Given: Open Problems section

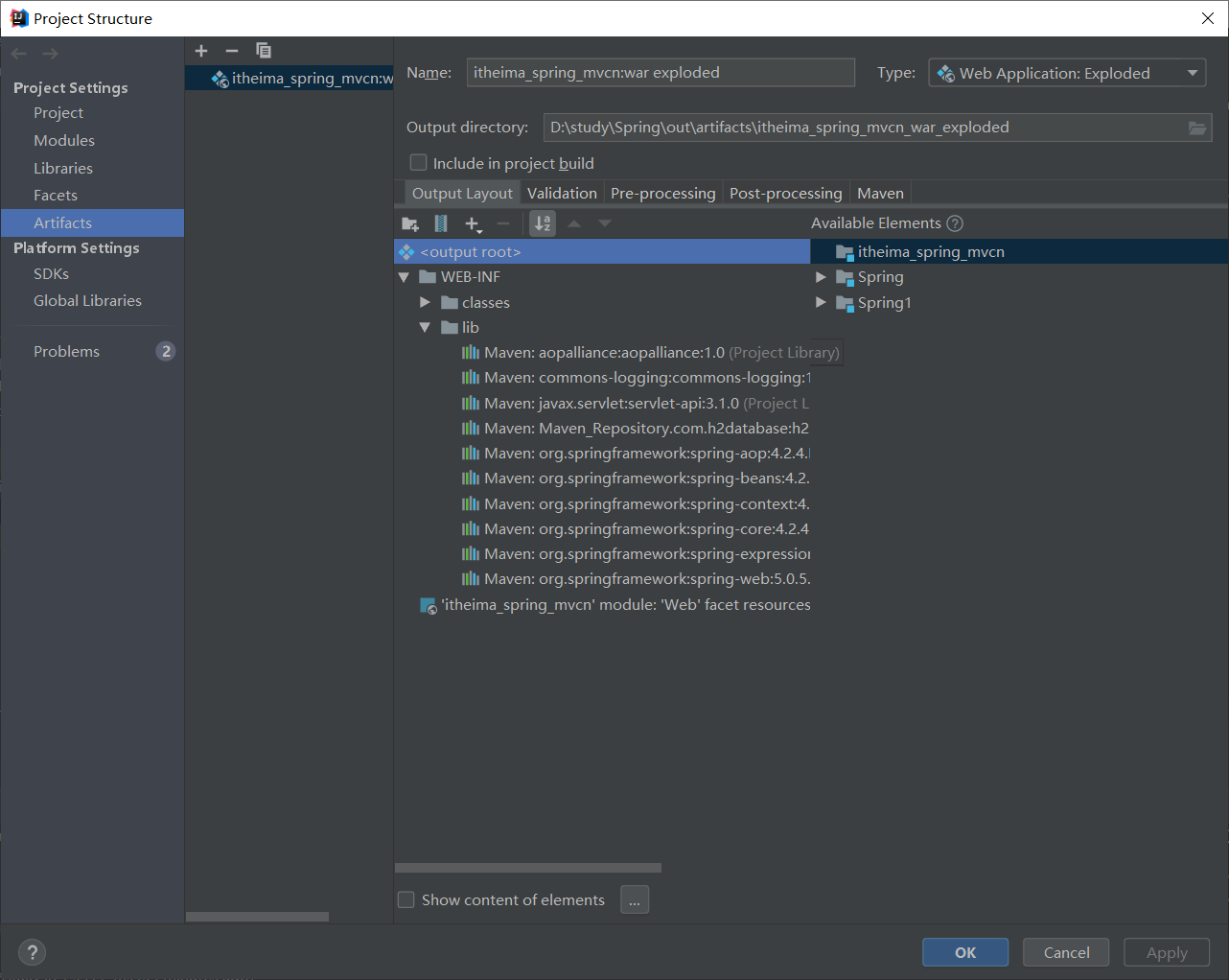Looking at the screenshot, I should (x=67, y=351).
